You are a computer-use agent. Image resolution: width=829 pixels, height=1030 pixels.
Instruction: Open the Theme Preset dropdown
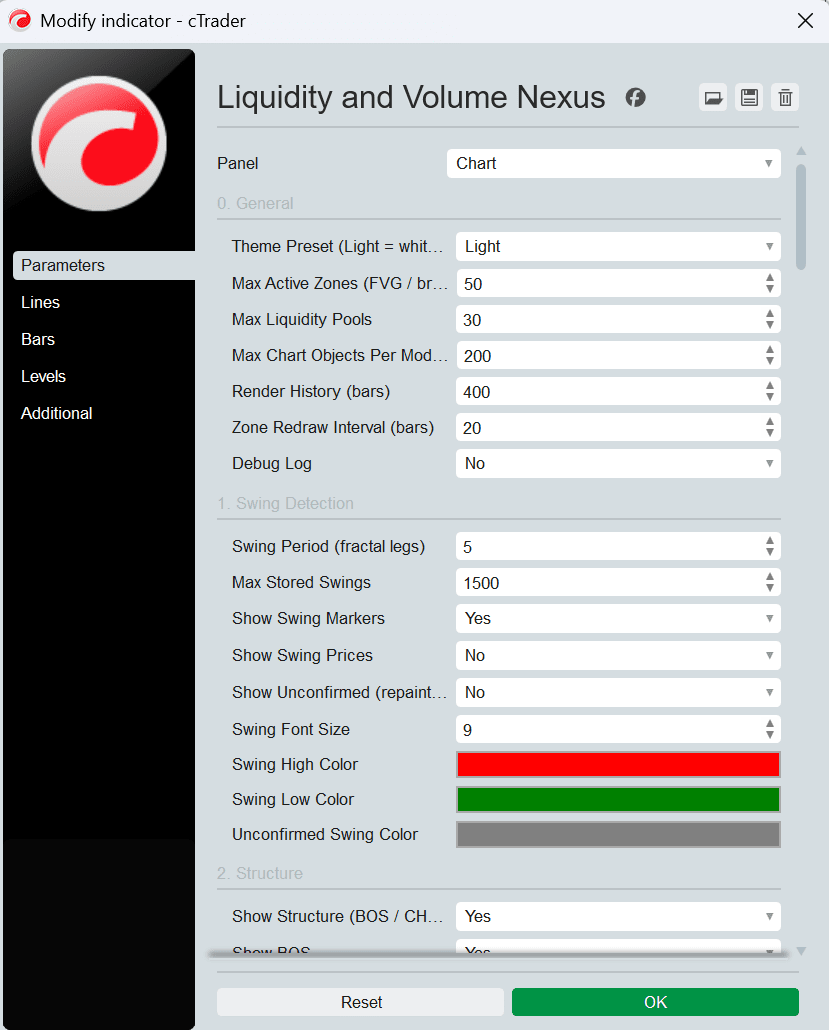click(x=618, y=246)
